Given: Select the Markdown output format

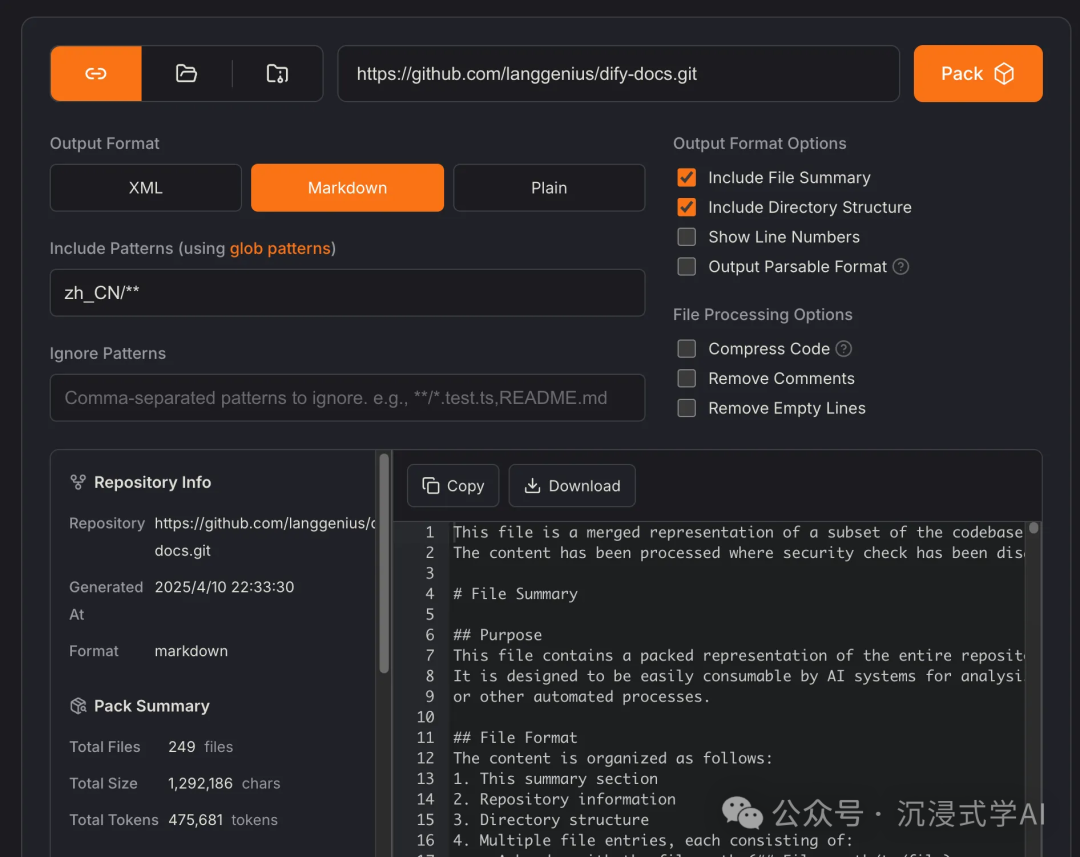Looking at the screenshot, I should [347, 187].
